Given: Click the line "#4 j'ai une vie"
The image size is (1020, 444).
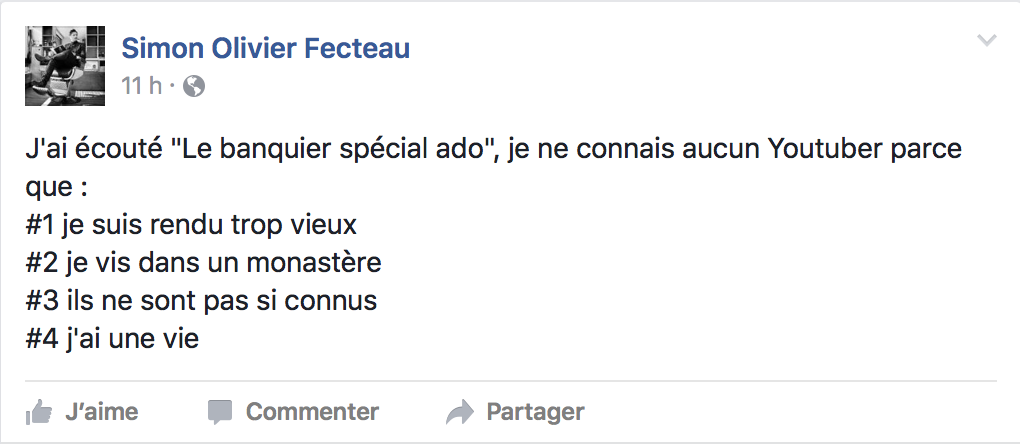Looking at the screenshot, I should click(113, 339).
